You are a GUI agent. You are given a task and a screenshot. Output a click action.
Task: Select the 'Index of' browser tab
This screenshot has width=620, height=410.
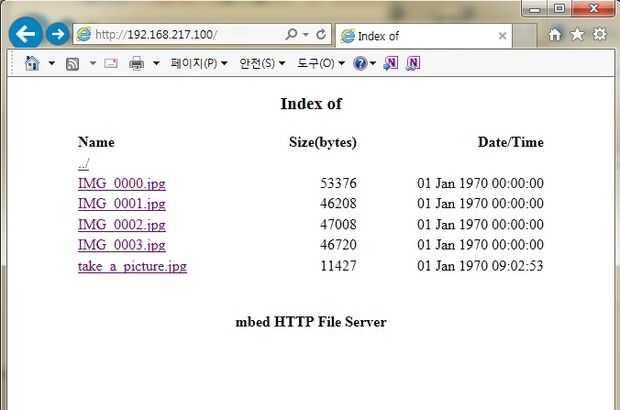423,36
